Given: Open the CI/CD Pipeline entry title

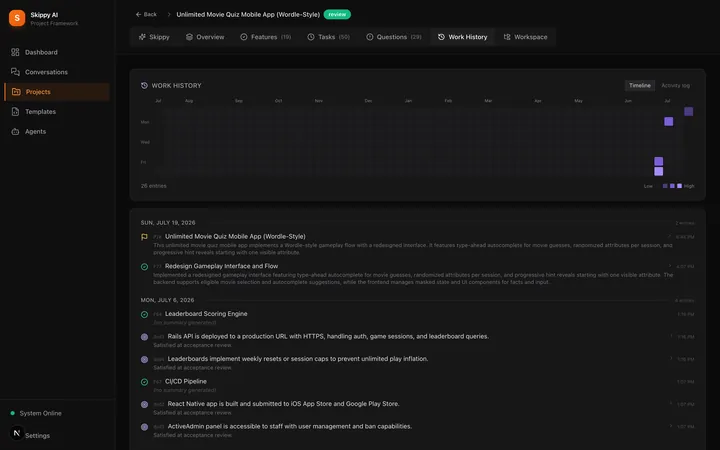Looking at the screenshot, I should coord(186,381).
